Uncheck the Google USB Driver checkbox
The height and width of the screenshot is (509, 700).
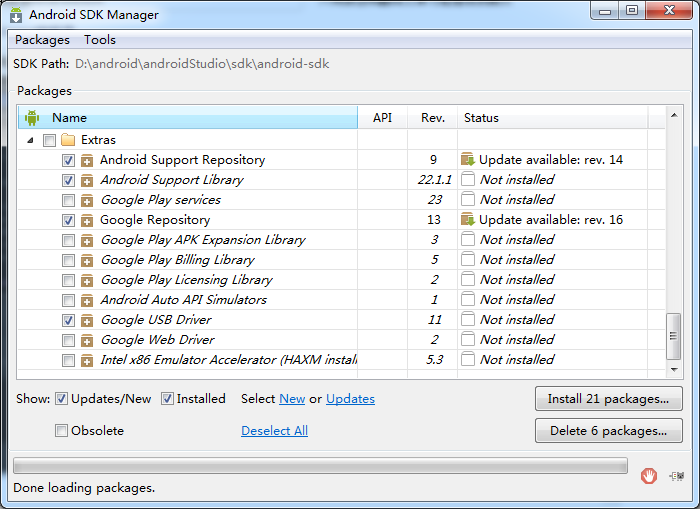click(x=68, y=320)
